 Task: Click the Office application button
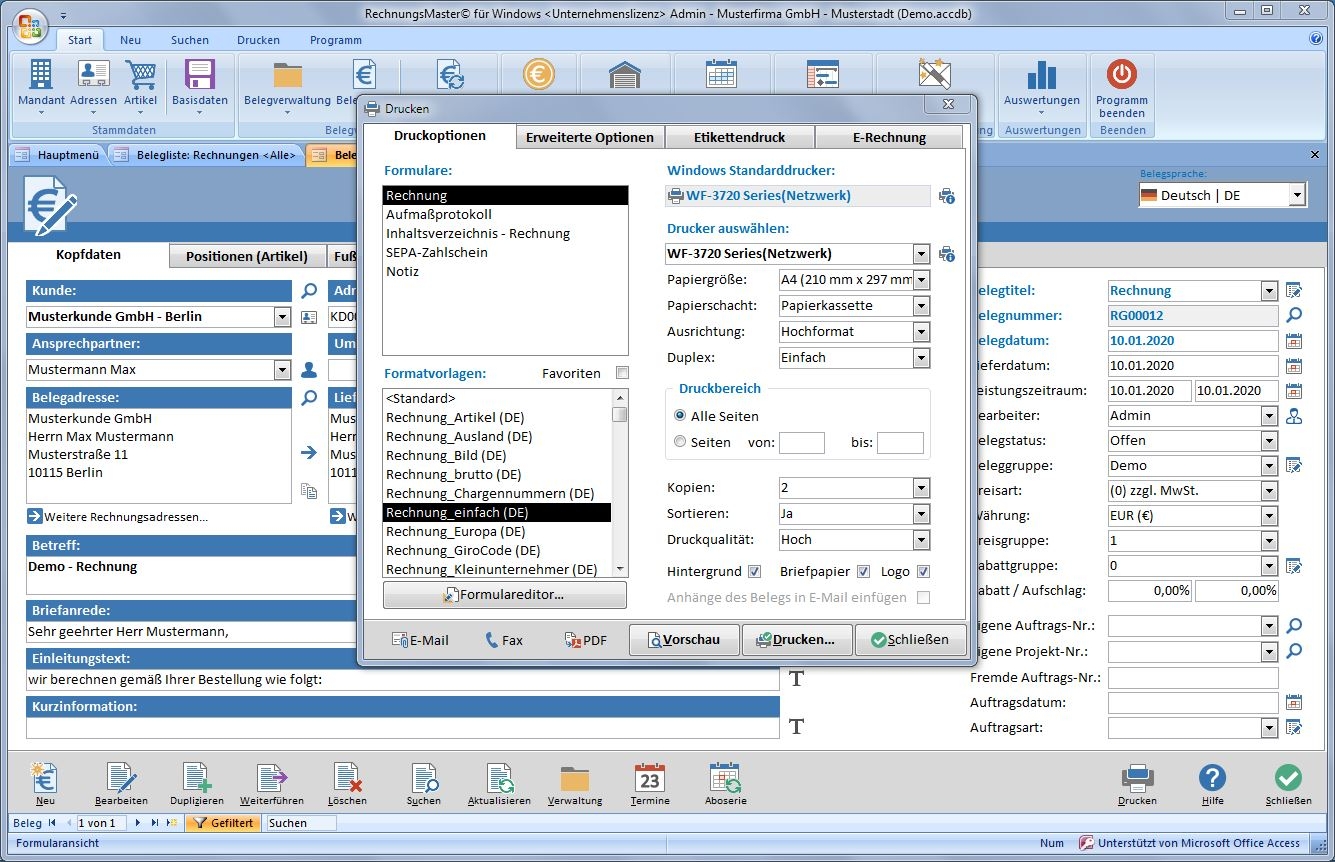click(28, 25)
